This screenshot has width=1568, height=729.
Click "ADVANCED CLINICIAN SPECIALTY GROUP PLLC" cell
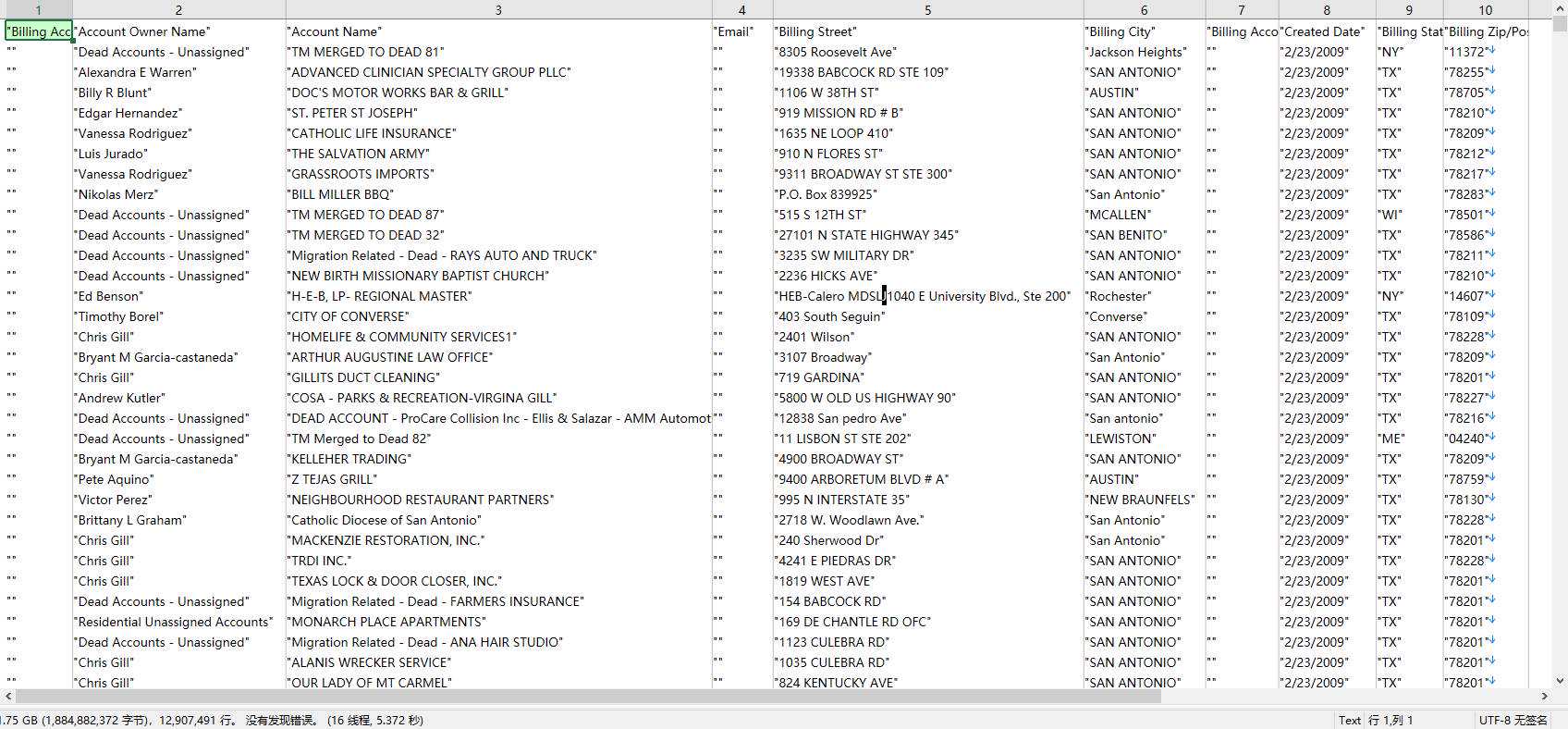coord(498,72)
